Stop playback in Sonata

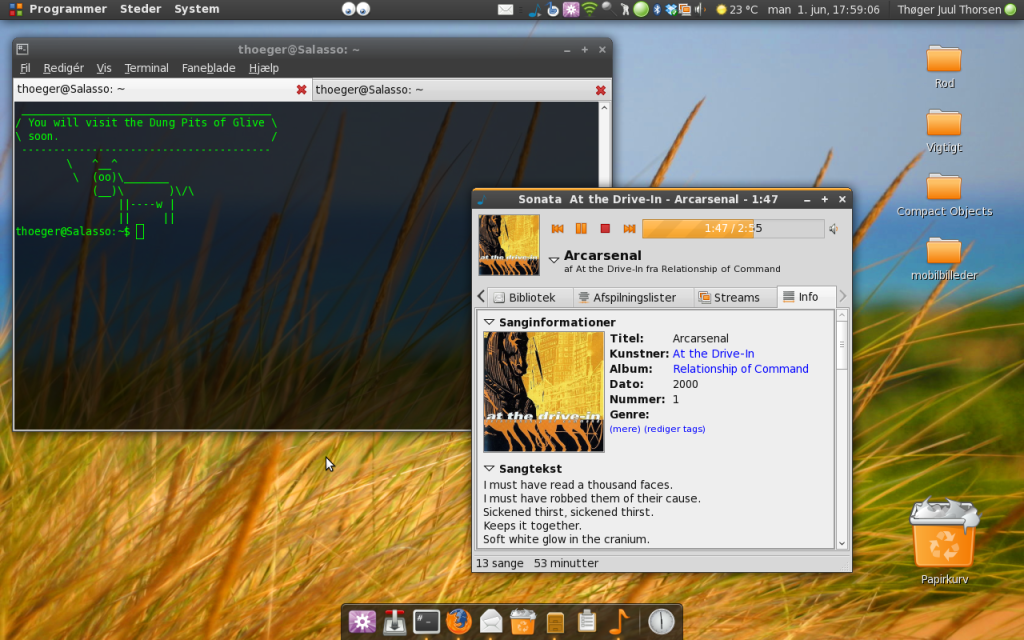tap(605, 229)
